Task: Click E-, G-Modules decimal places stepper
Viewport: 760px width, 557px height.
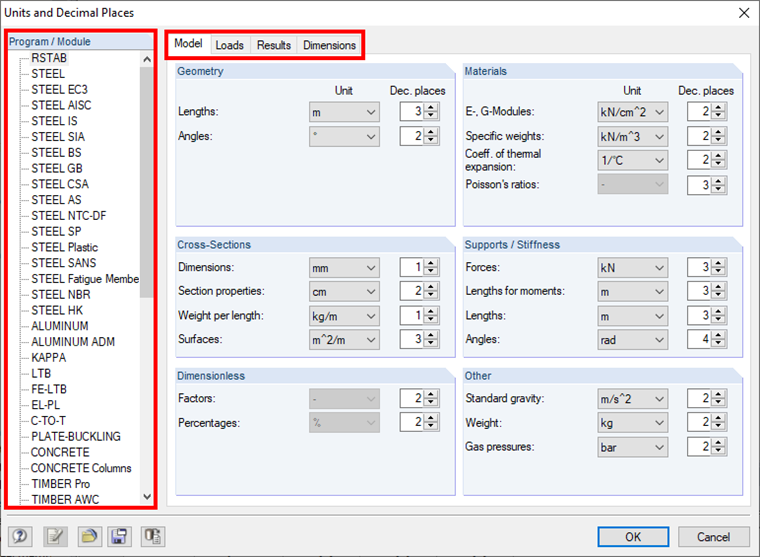Action: (x=719, y=111)
